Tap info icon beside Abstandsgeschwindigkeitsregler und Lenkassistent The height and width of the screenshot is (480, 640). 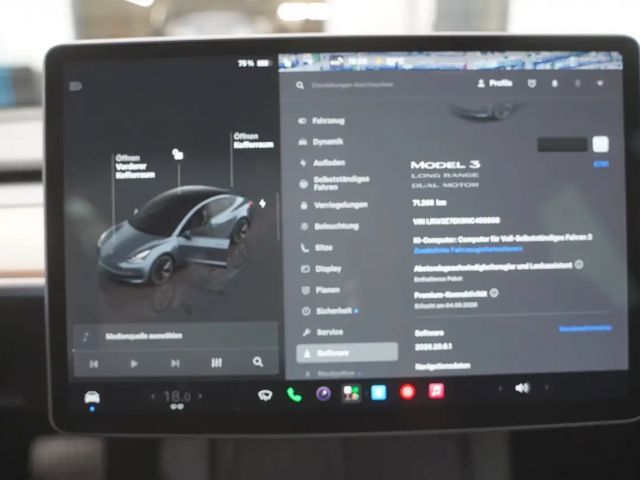[578, 264]
